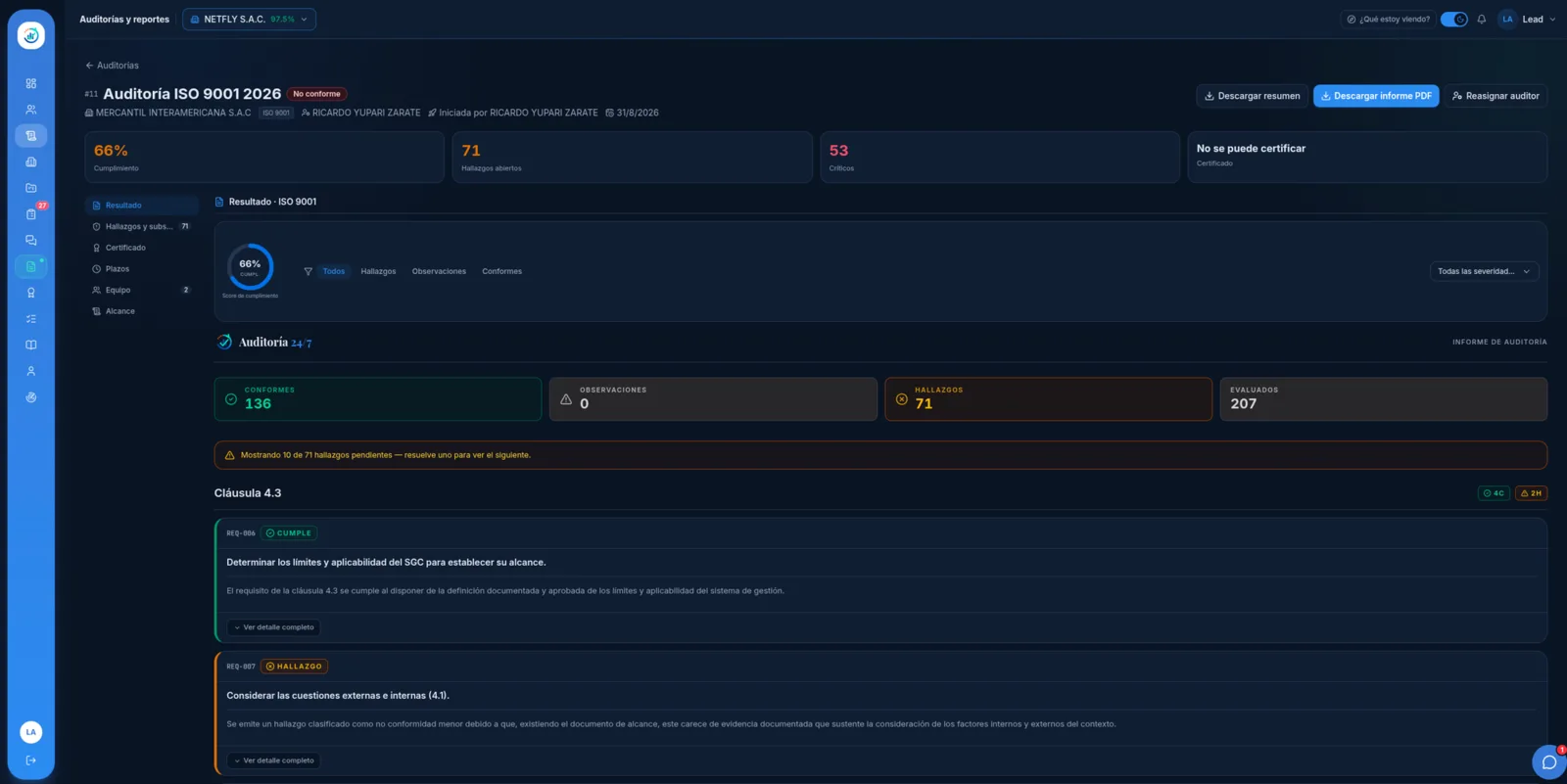Image resolution: width=1567 pixels, height=784 pixels.
Task: Open the users icon in left sidebar
Action: point(31,110)
